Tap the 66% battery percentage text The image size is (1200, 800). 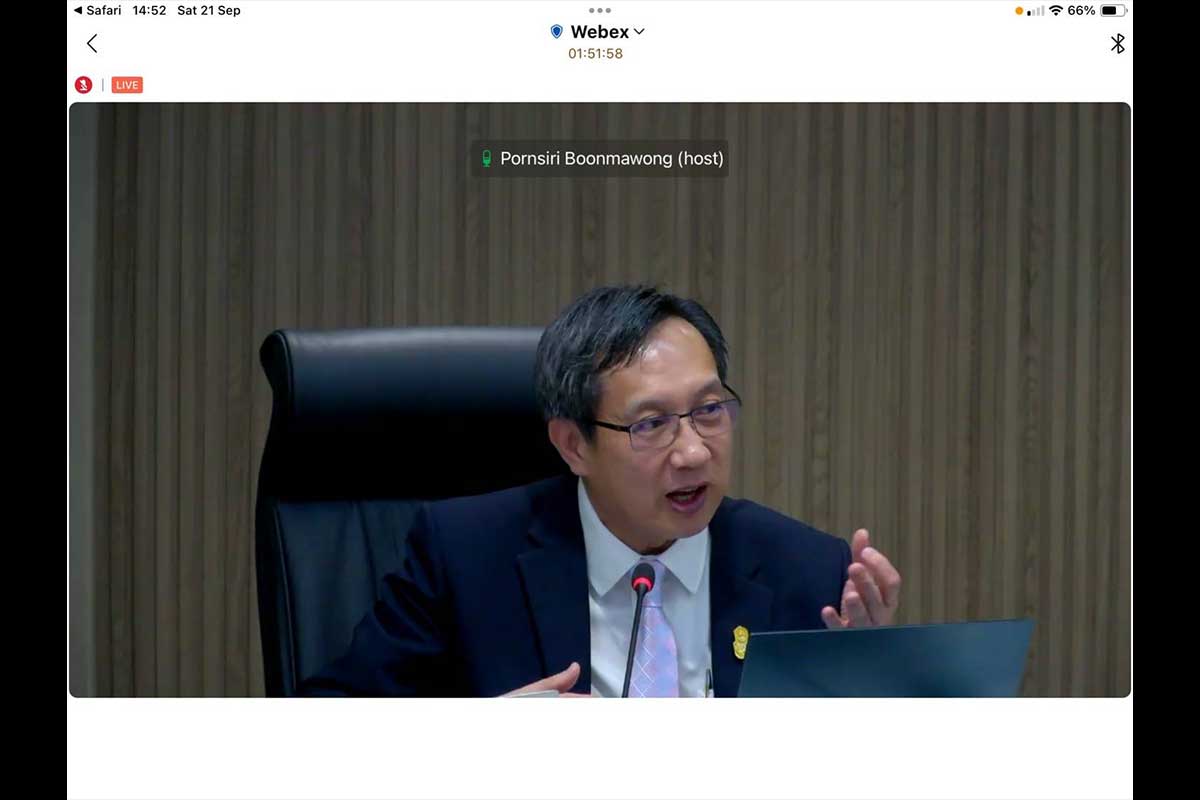1080,11
